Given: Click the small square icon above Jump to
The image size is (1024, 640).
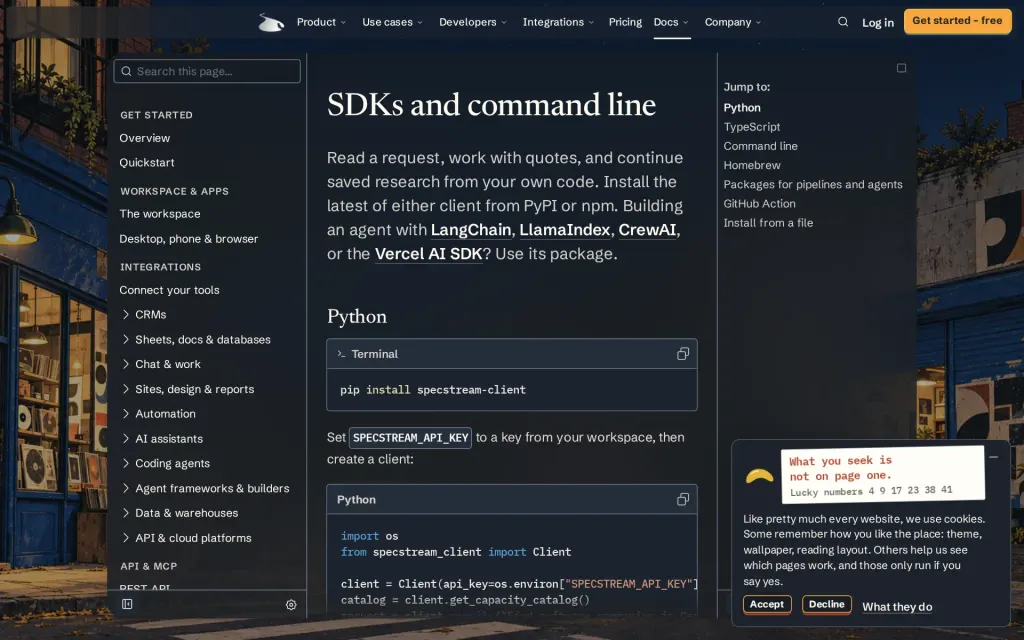Looking at the screenshot, I should coord(901,68).
